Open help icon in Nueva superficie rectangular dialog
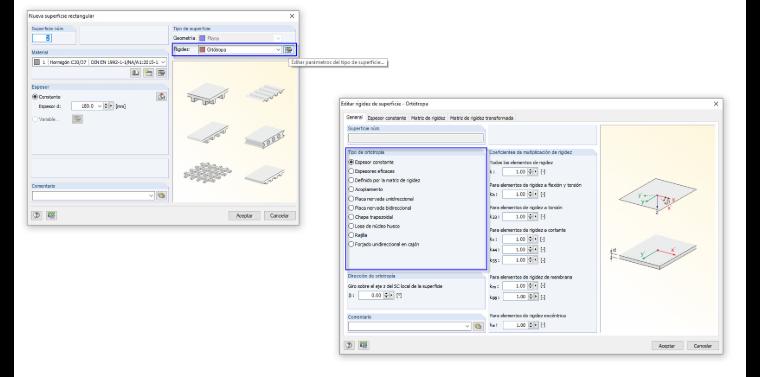Viewport: 760px width, 377px height. coord(37,215)
